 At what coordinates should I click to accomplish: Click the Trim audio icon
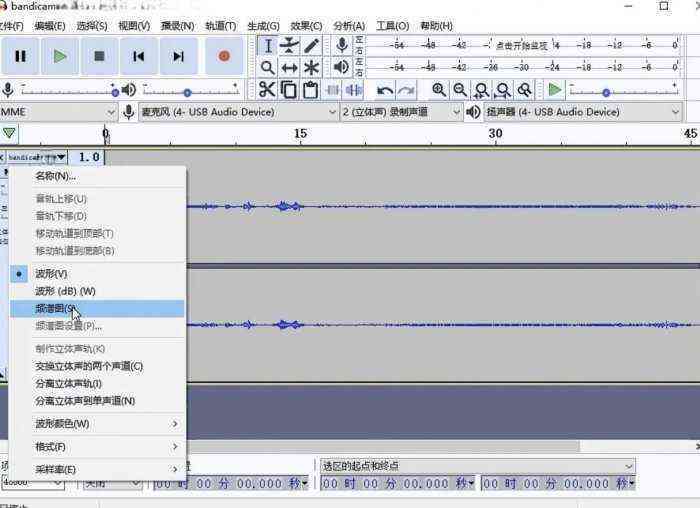point(333,90)
